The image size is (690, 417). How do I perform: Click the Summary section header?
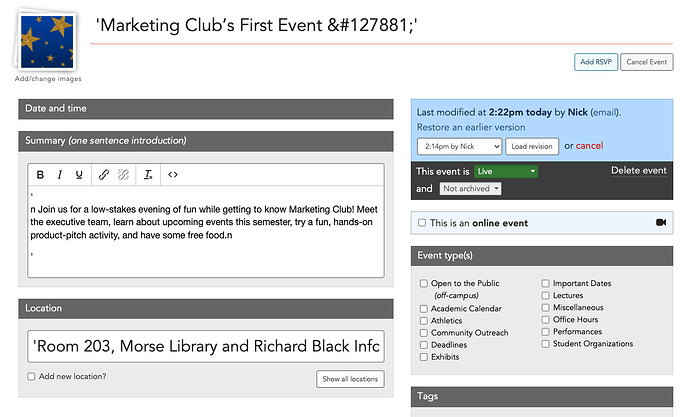[x=206, y=141]
